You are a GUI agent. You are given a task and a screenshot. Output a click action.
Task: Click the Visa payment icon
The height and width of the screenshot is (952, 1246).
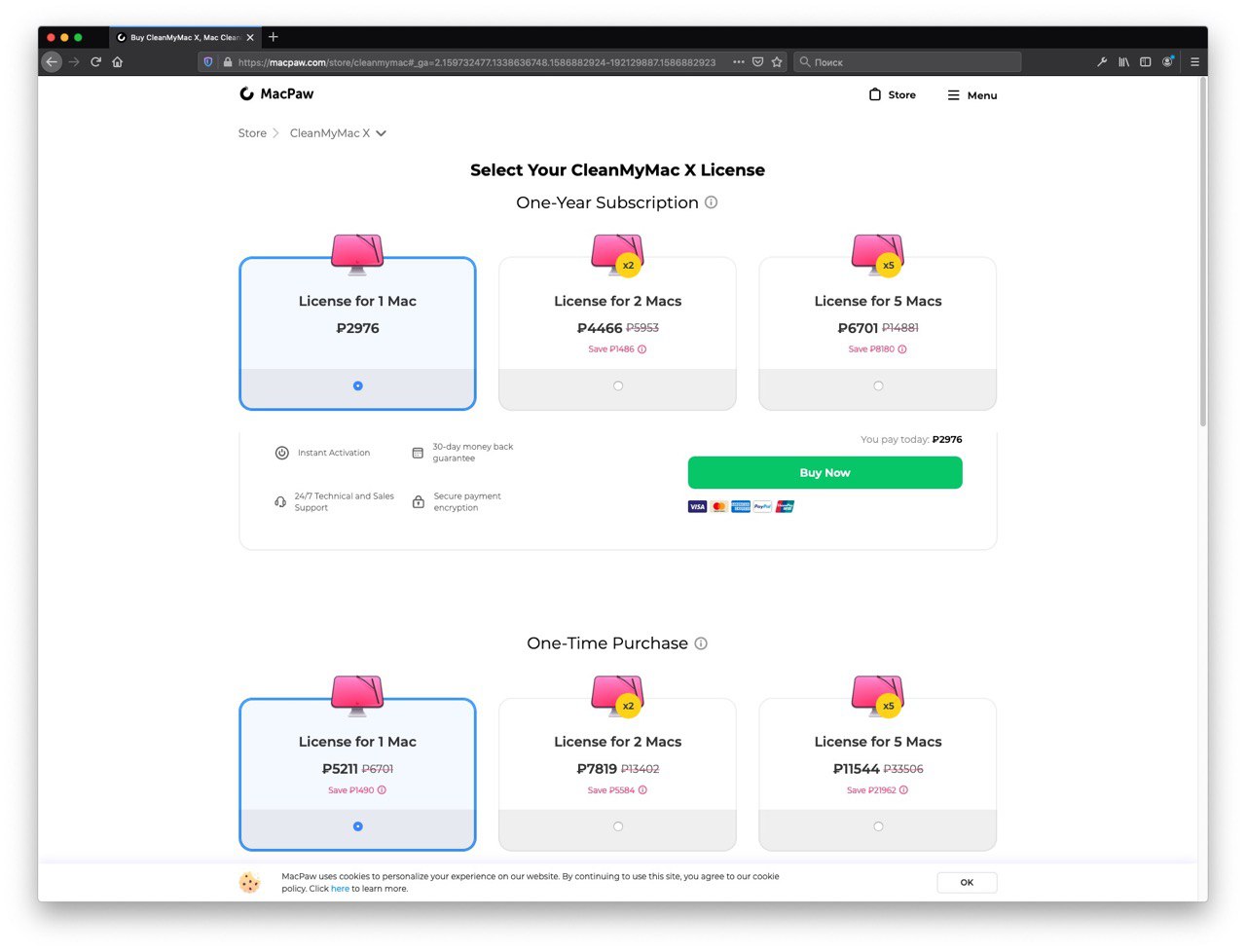click(x=697, y=506)
